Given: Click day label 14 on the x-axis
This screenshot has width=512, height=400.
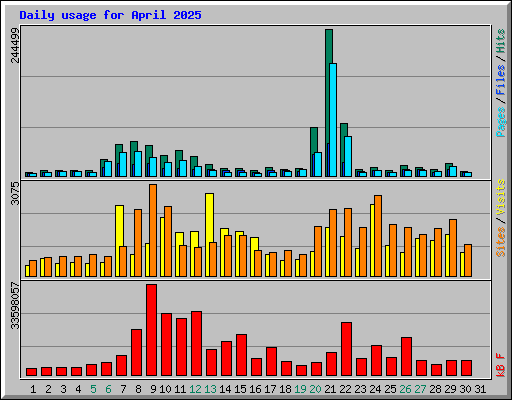Looking at the screenshot, I should pyautogui.click(x=225, y=389).
